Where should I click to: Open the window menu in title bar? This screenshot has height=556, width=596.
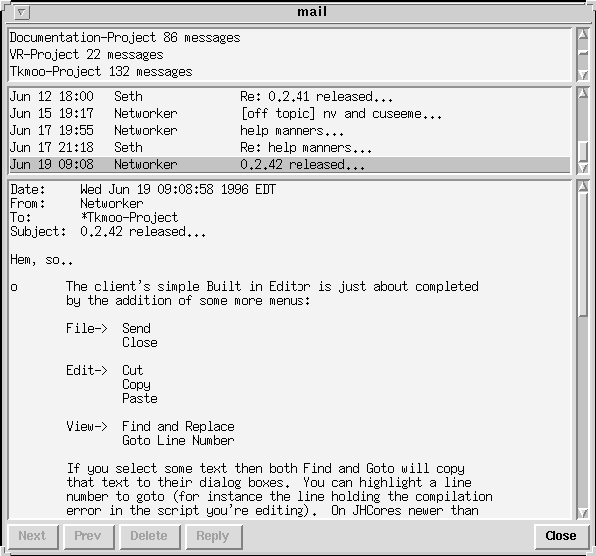22,13
